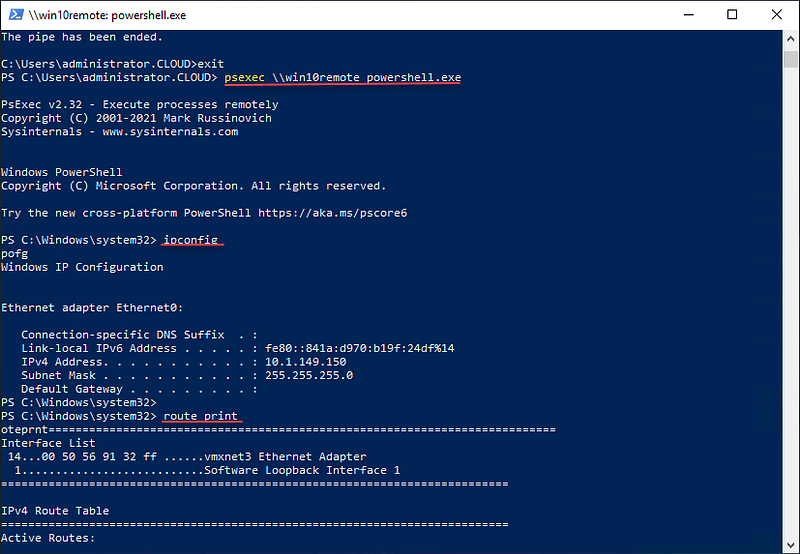Click the scroll up arrow
This screenshot has width=800, height=554.
click(x=790, y=39)
